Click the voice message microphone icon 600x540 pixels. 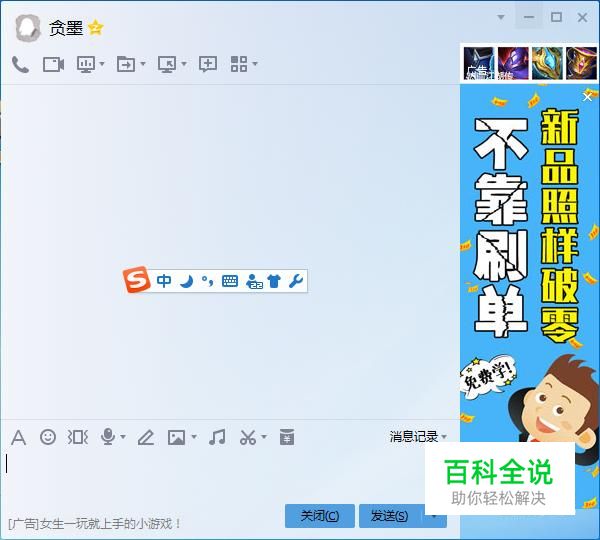point(108,437)
